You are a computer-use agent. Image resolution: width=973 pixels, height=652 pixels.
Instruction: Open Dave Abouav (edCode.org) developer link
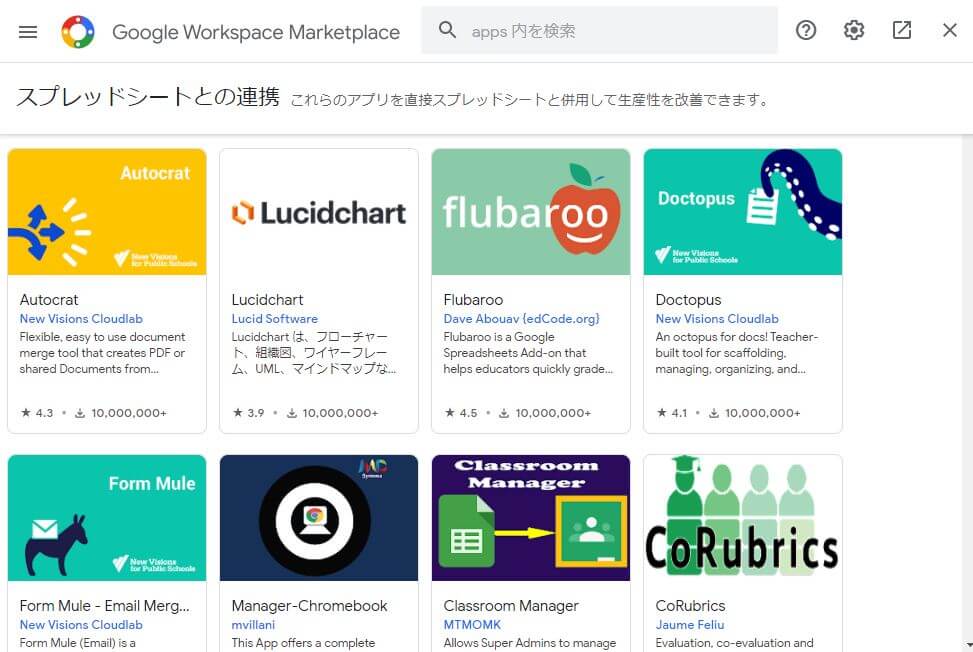coord(521,319)
